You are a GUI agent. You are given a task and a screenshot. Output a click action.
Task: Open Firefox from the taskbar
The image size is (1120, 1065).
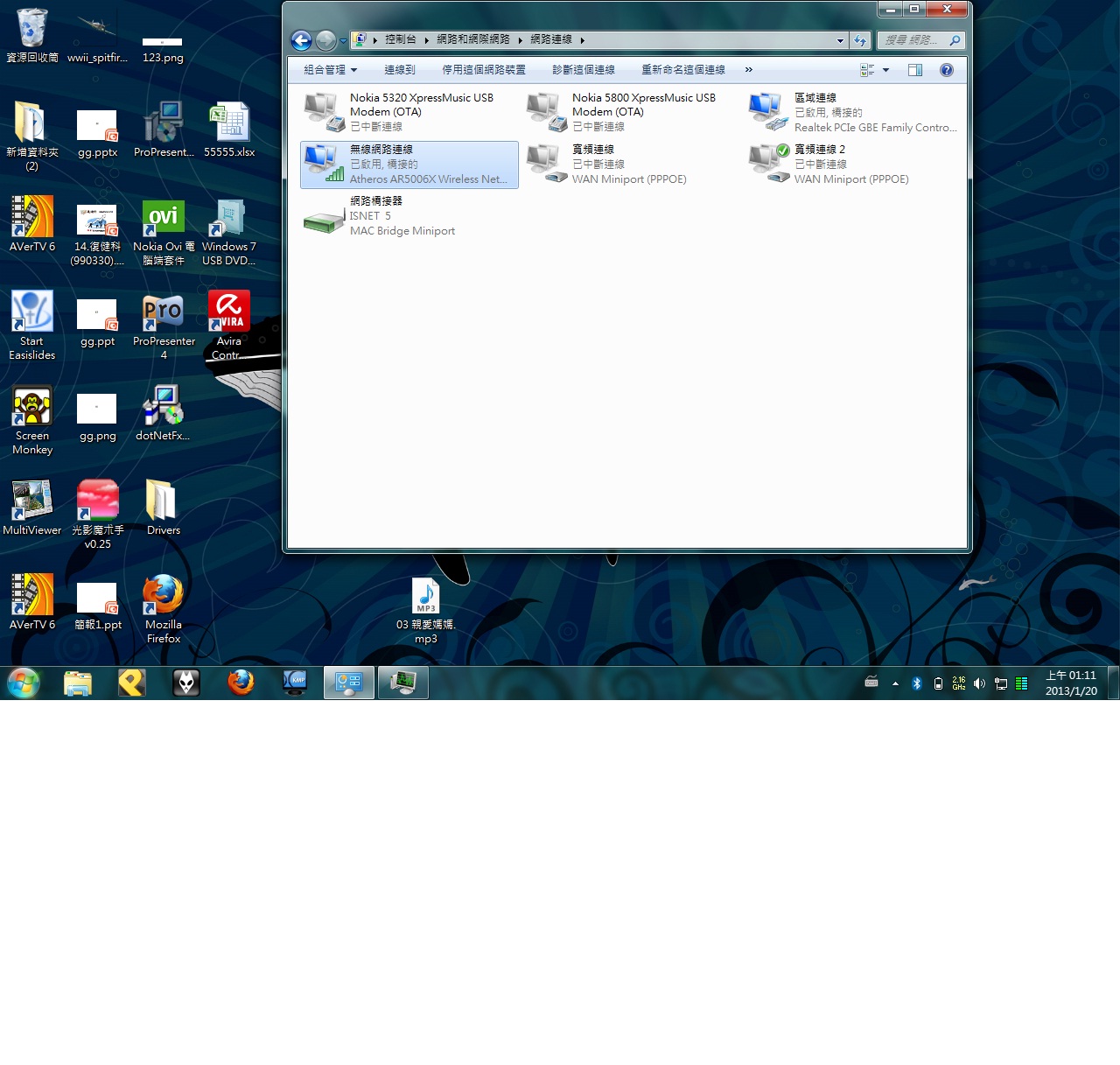click(241, 683)
